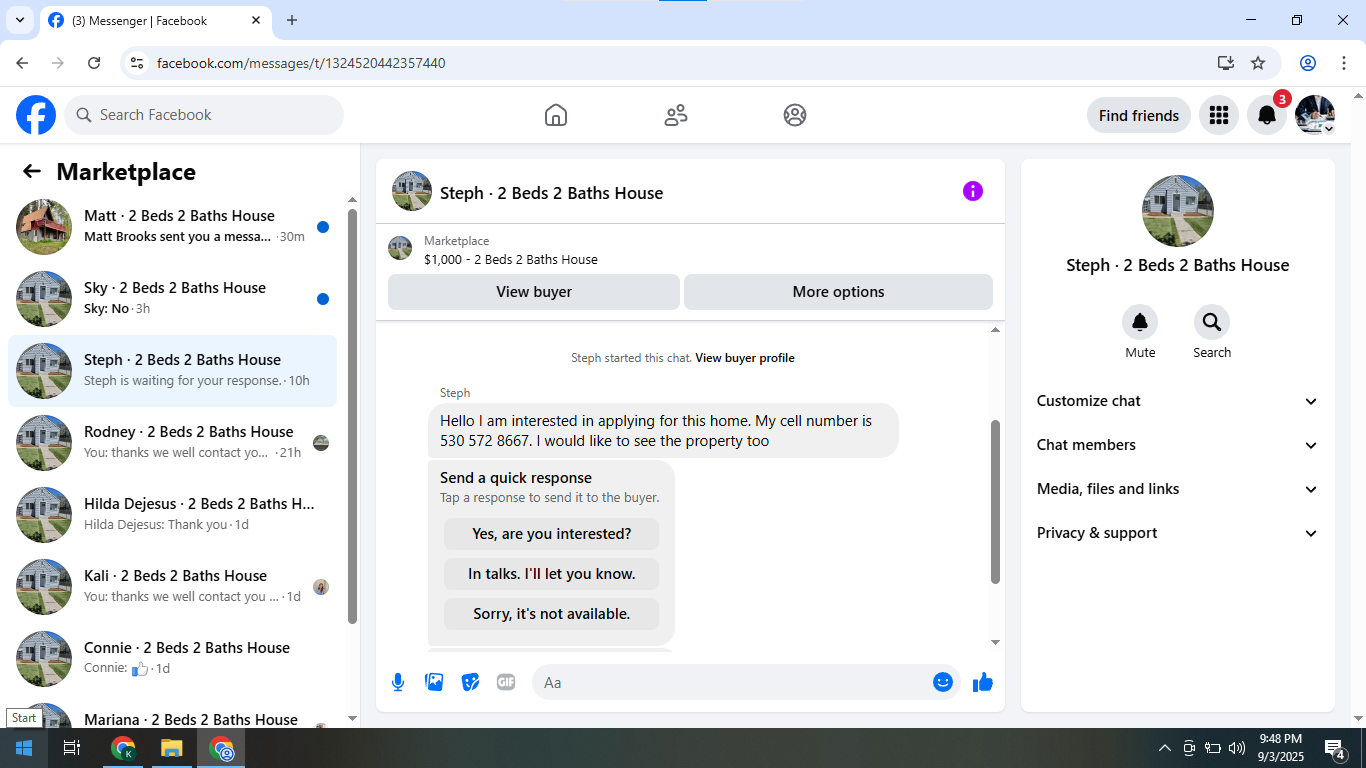Image resolution: width=1366 pixels, height=768 pixels.
Task: Reload the page in Chrome
Action: [94, 63]
